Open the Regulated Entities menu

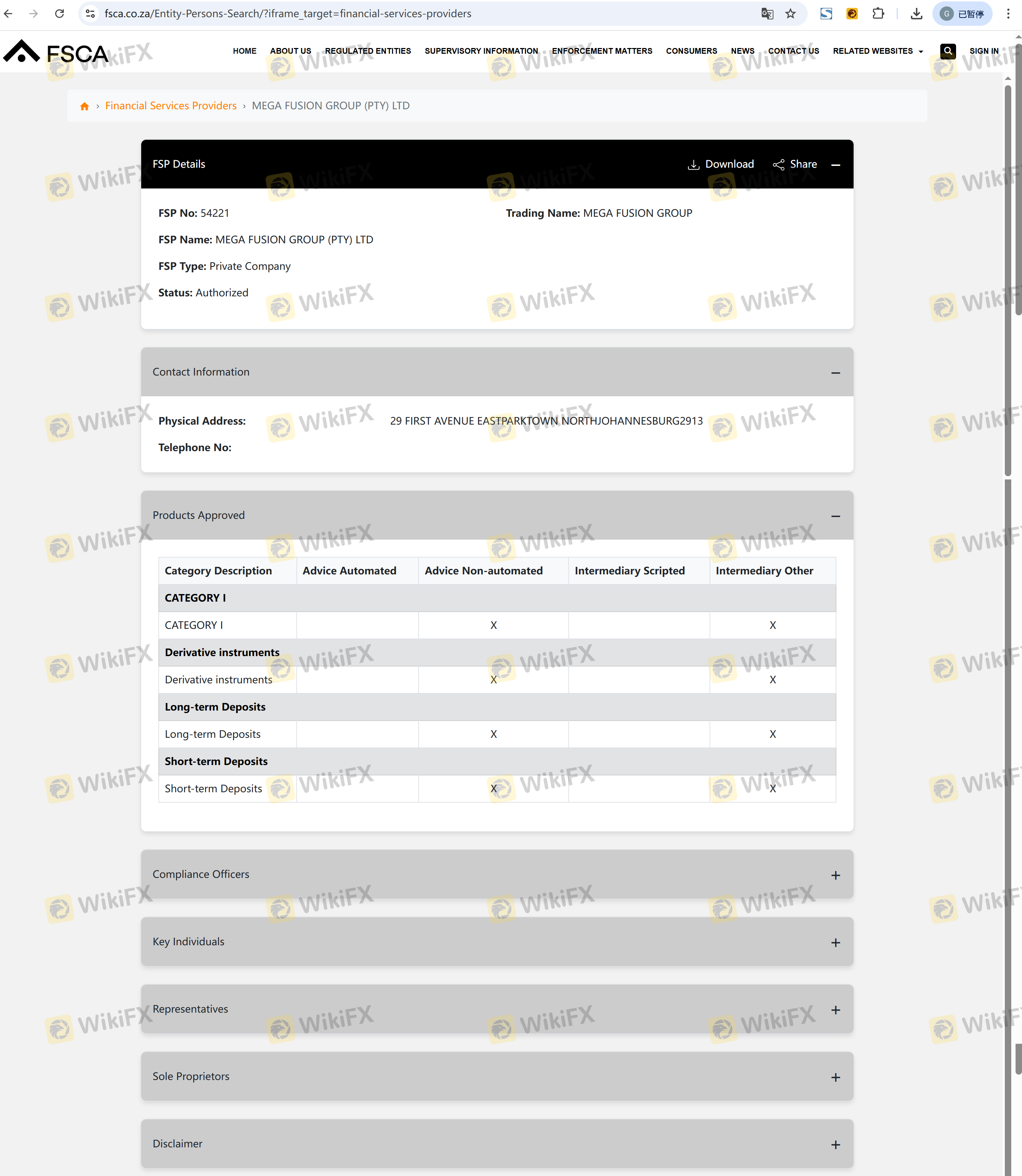tap(368, 51)
